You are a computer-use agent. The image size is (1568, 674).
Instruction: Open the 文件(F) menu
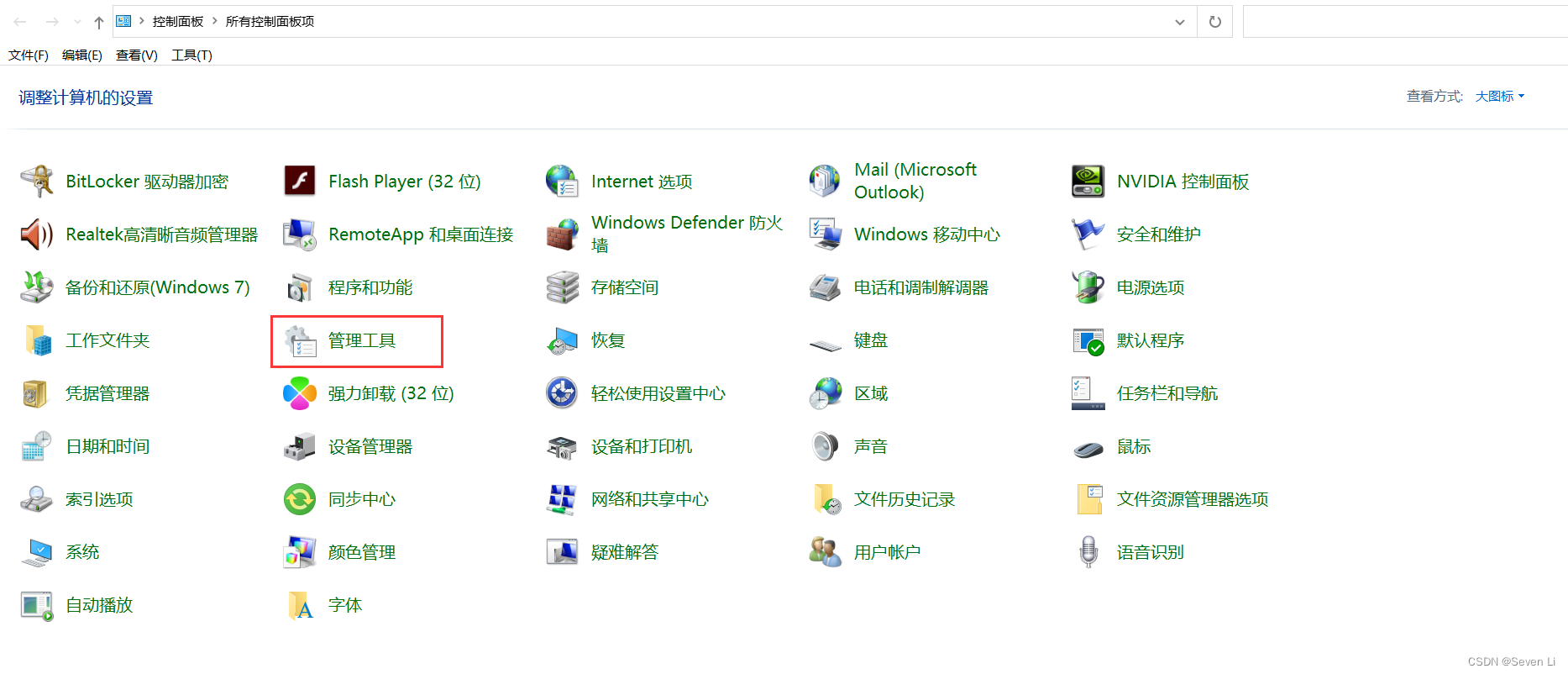tap(29, 55)
